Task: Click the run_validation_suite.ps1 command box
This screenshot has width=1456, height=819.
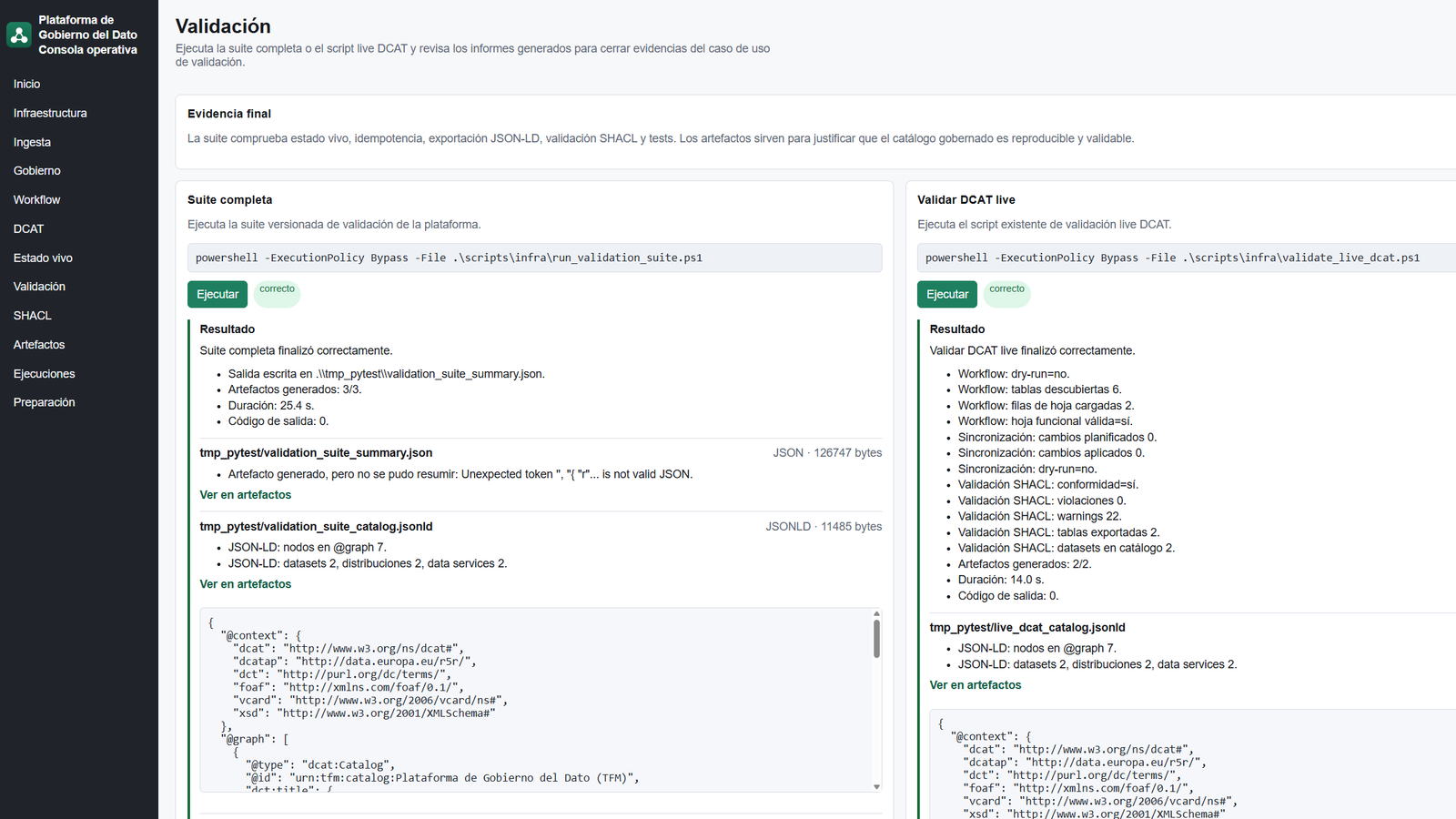Action: [x=534, y=258]
